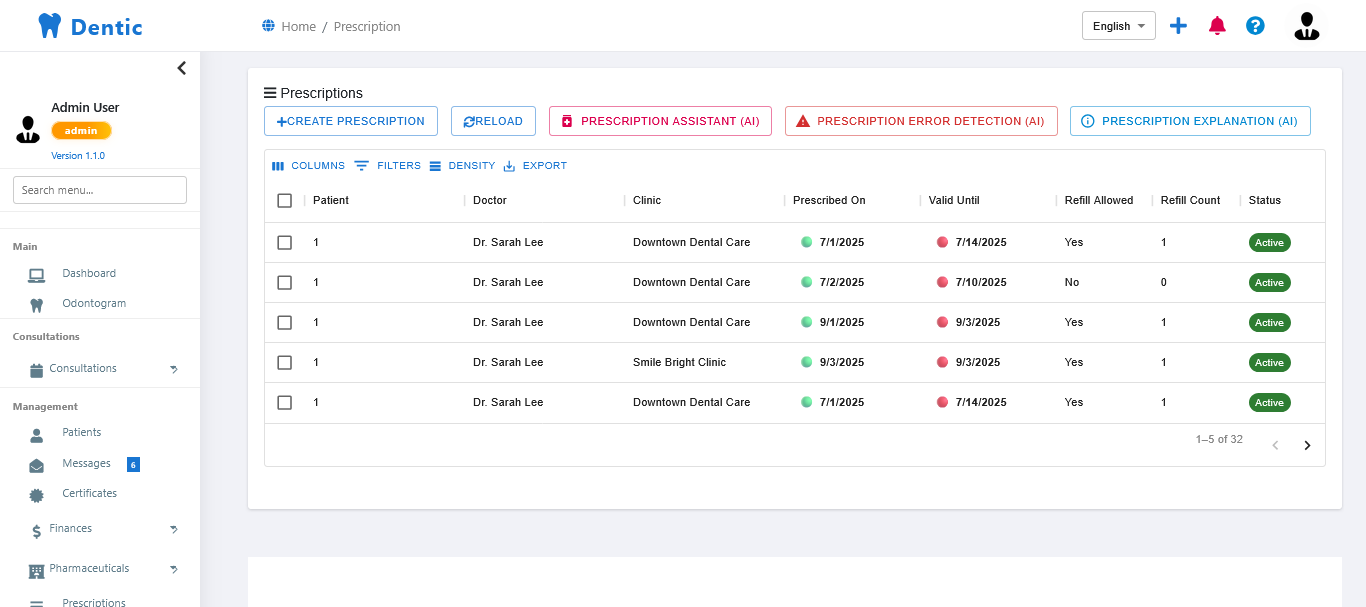1366x607 pixels.
Task: Open the Dashboard menu item
Action: click(x=91, y=273)
